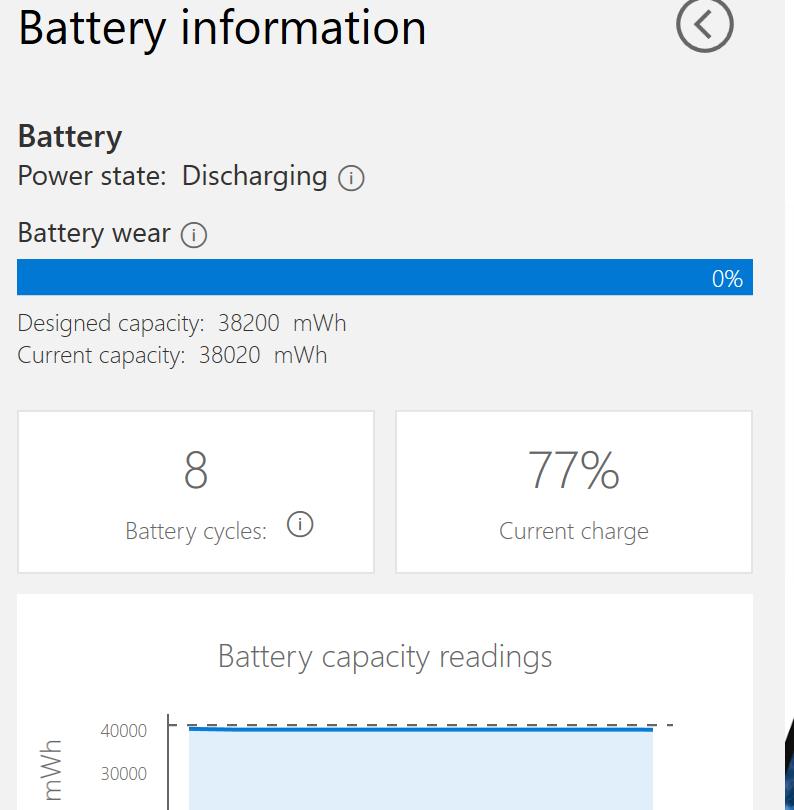
Task: Click the Current charge caption
Action: click(573, 531)
